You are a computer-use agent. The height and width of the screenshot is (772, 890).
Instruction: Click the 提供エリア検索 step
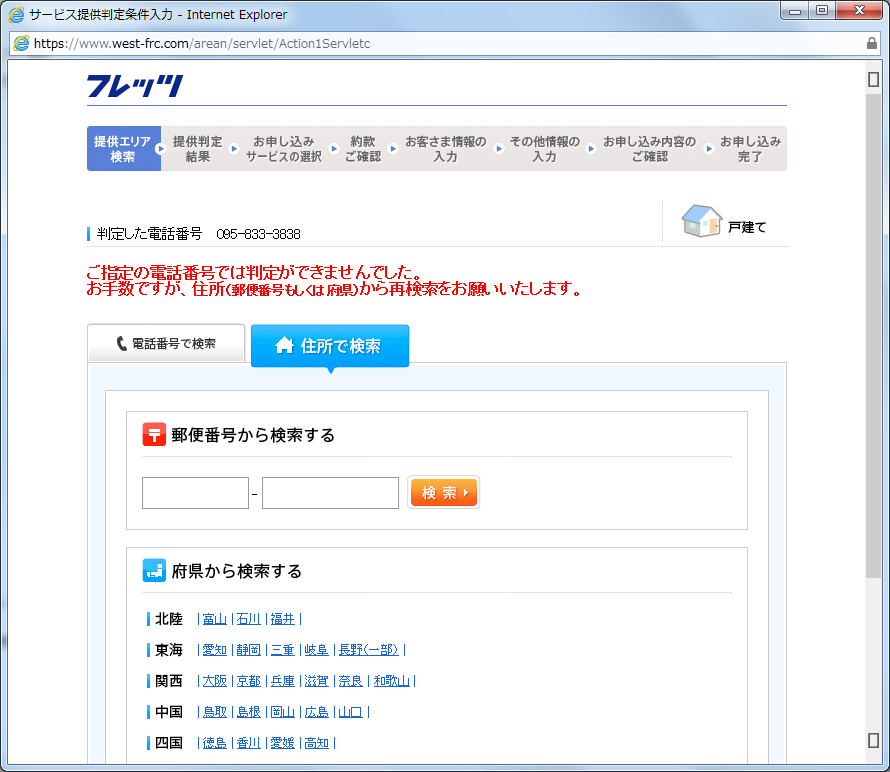123,149
